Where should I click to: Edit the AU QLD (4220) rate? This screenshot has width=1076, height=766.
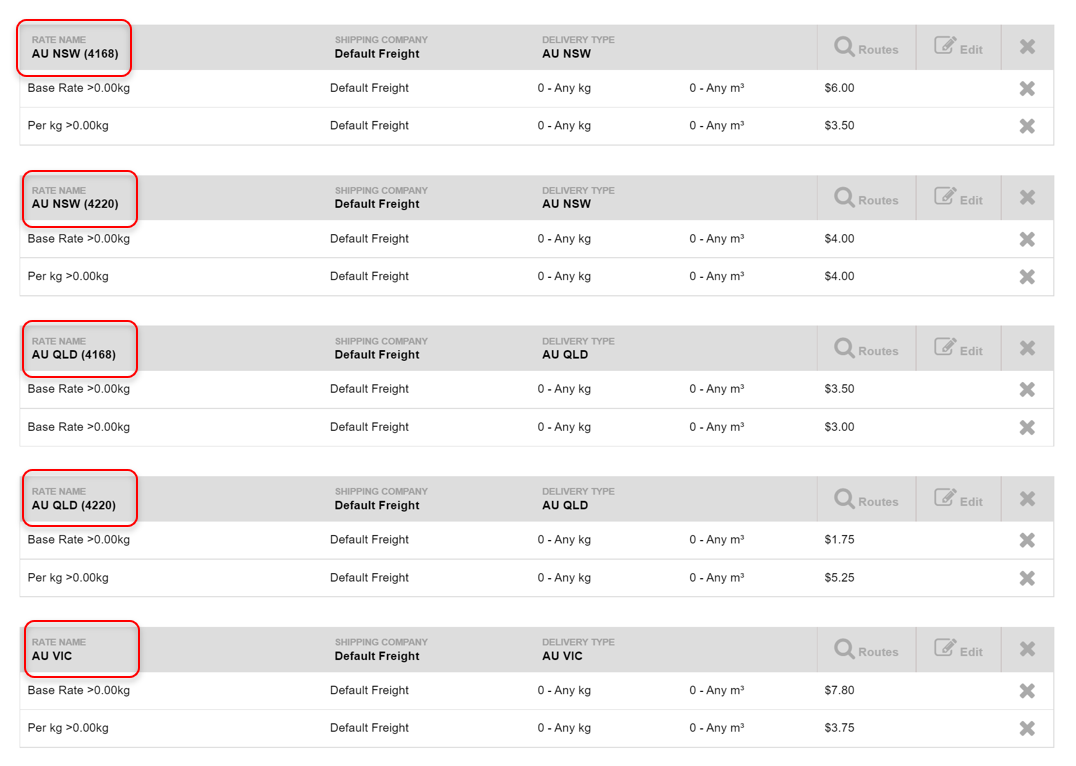click(x=958, y=501)
